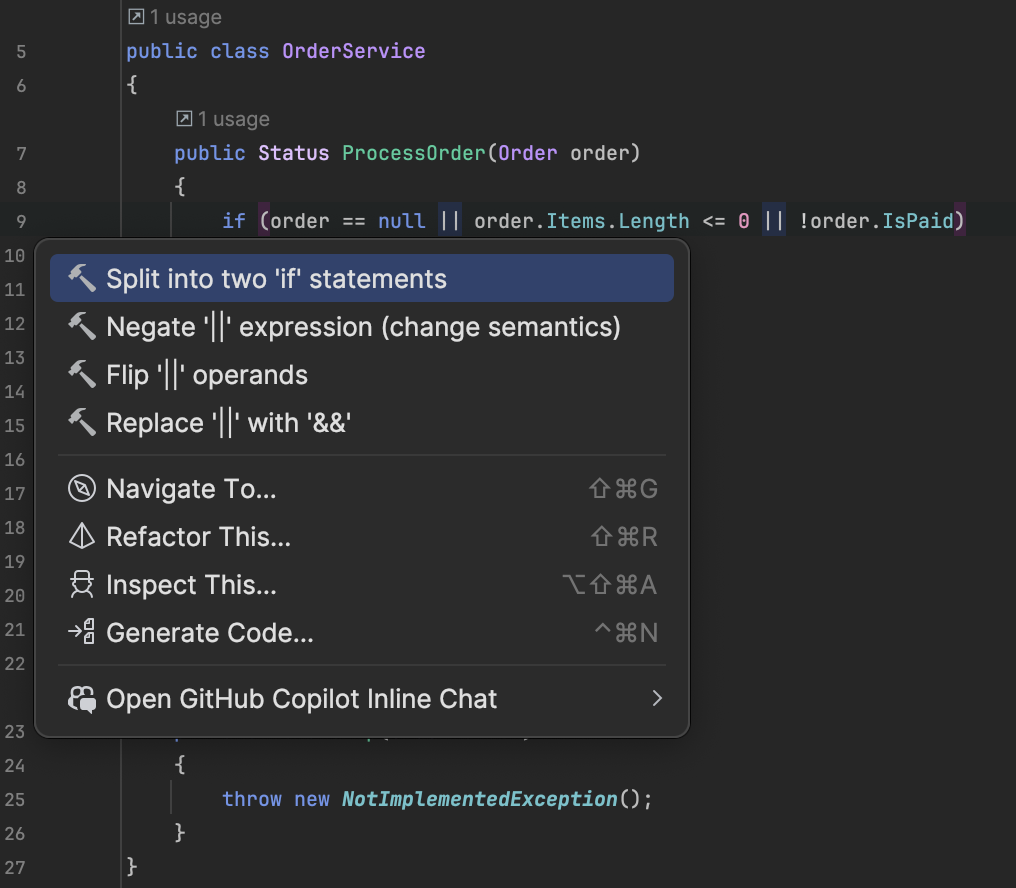Click the Generate Code icon

[81, 633]
